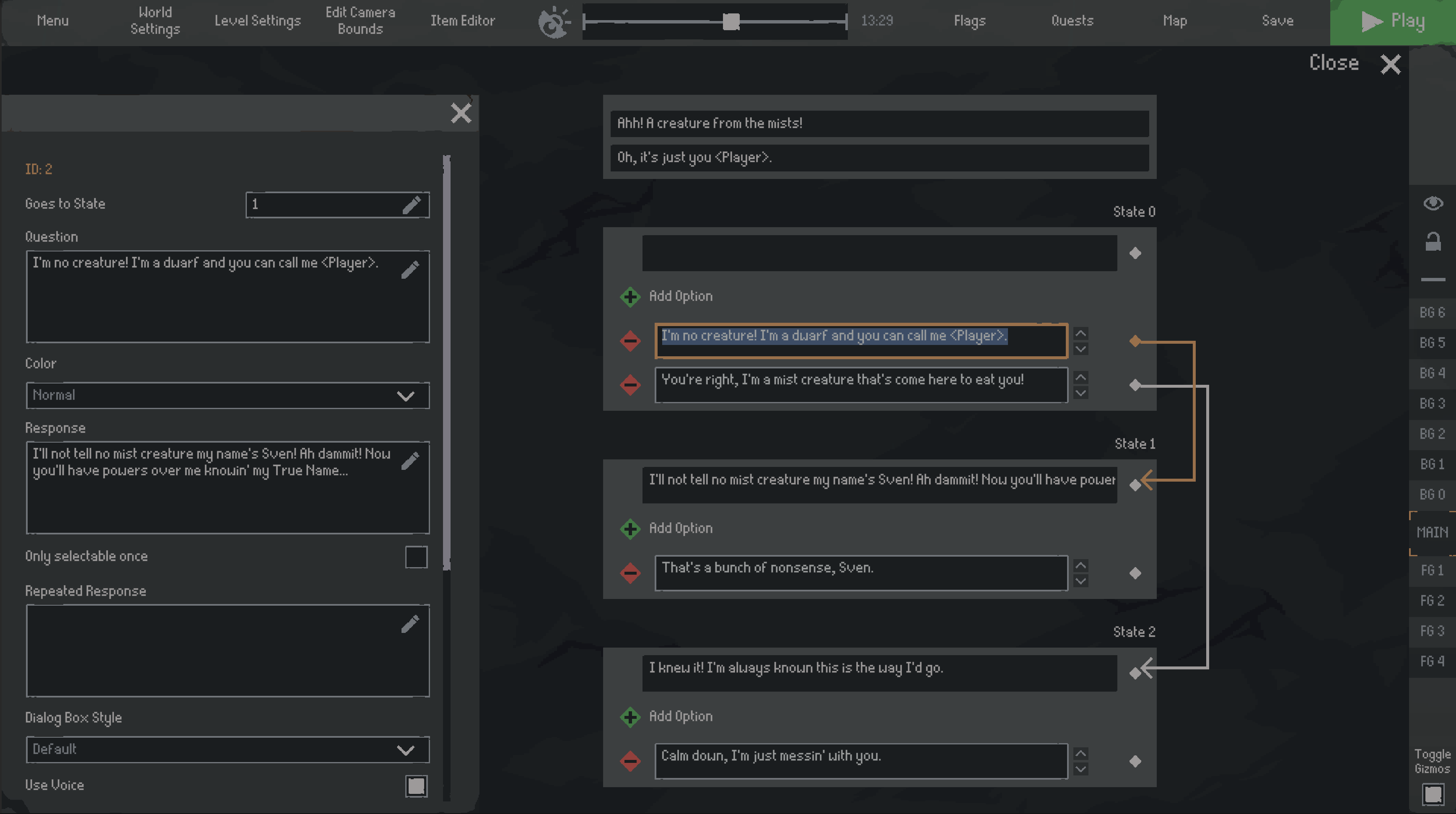Image resolution: width=1456 pixels, height=814 pixels.
Task: Click the link diamond of "You're right" option
Action: click(1135, 385)
